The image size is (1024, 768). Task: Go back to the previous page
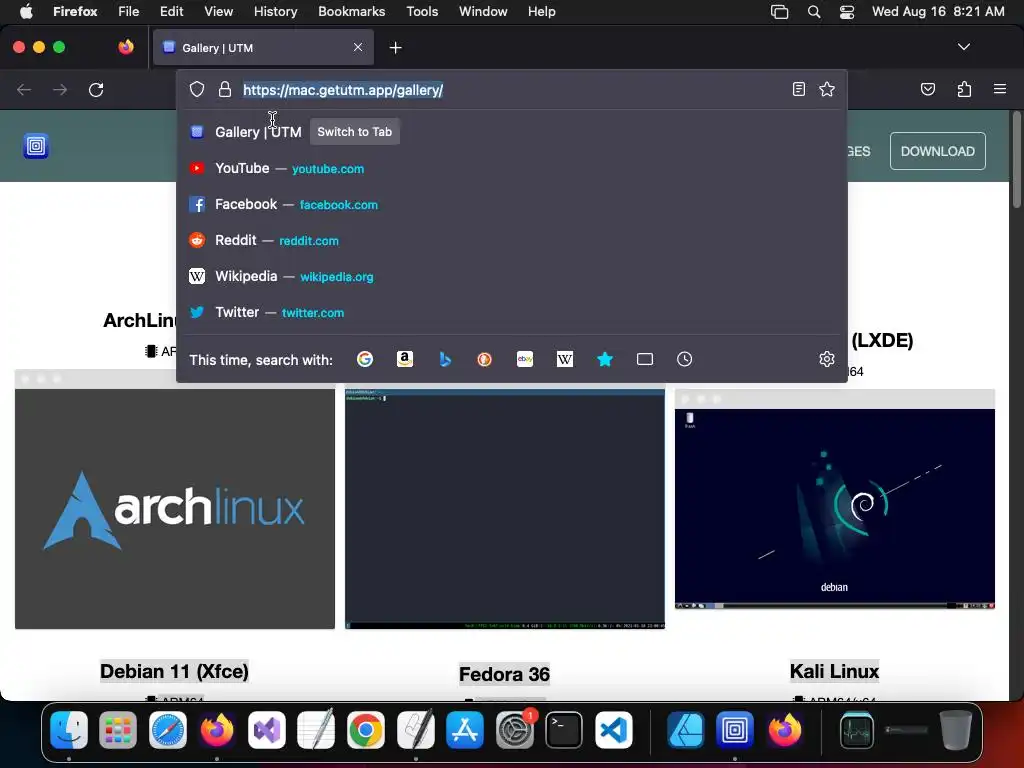tap(24, 89)
